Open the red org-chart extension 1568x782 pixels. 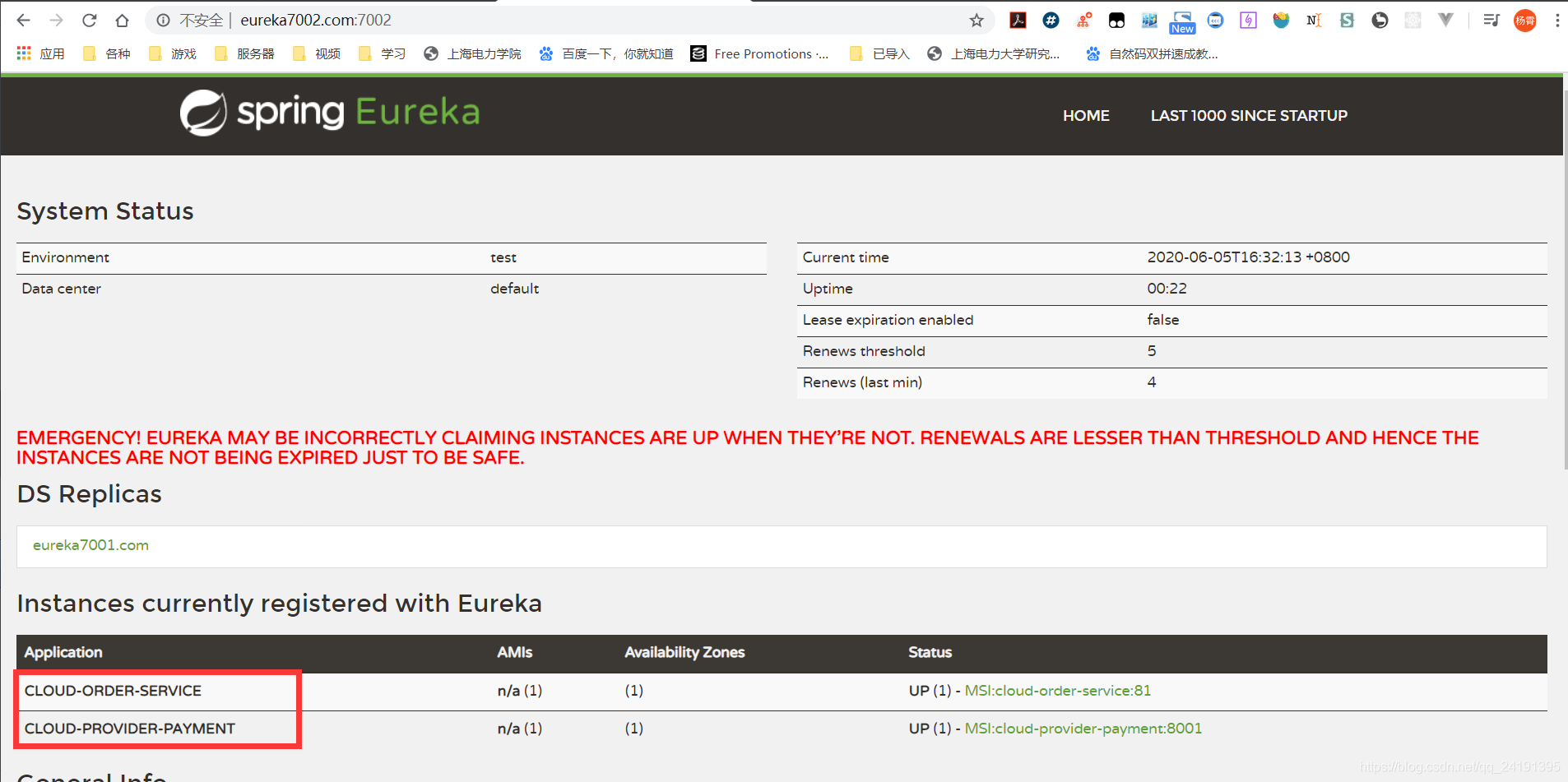coord(1083,21)
